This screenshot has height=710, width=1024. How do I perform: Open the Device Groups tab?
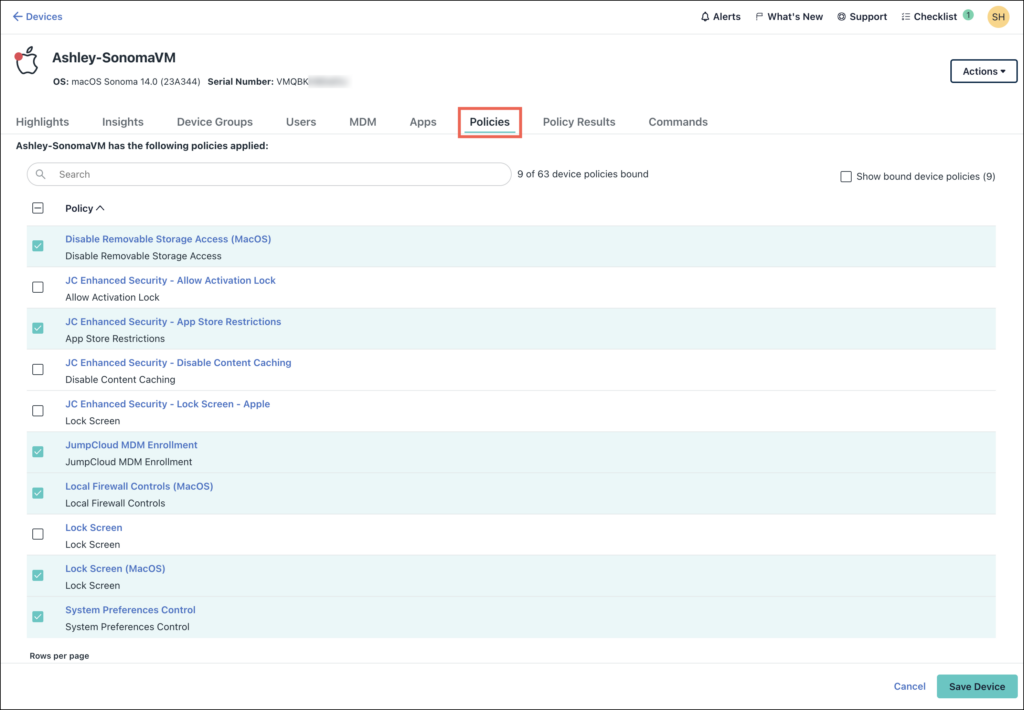tap(214, 122)
